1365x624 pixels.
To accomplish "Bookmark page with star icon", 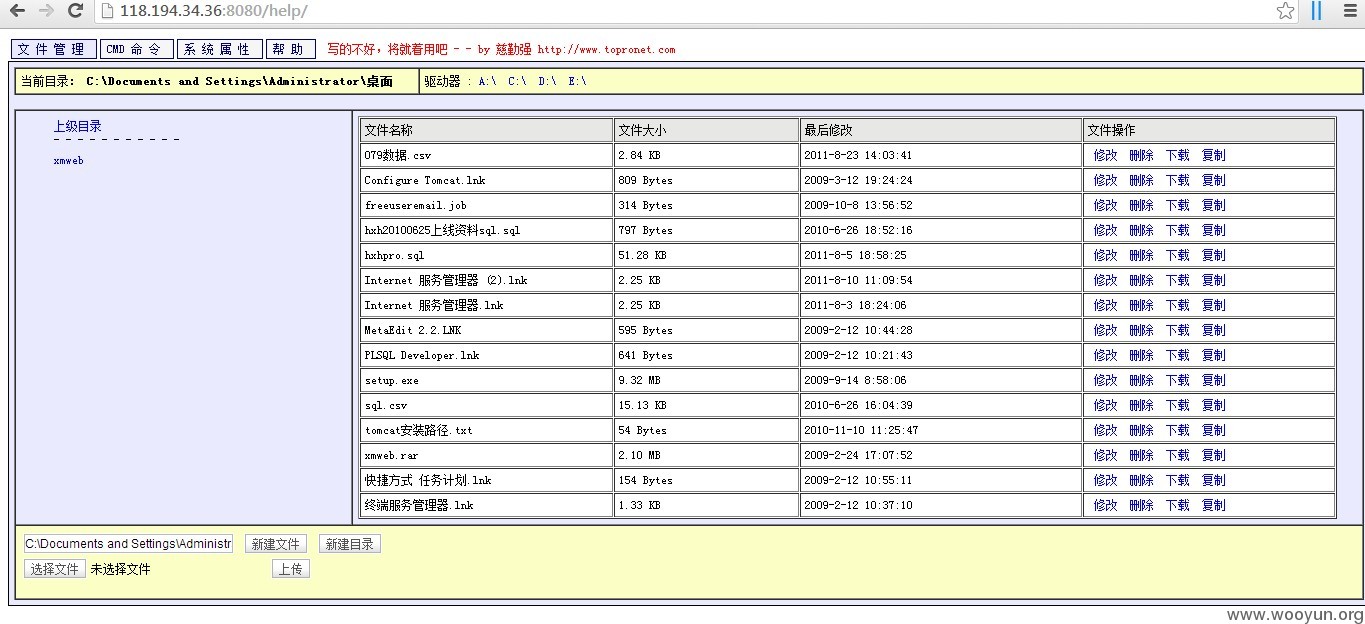I will tap(1286, 11).
